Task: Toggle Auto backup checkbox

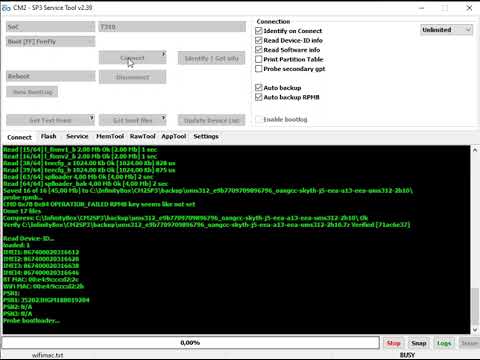Action: coord(259,88)
